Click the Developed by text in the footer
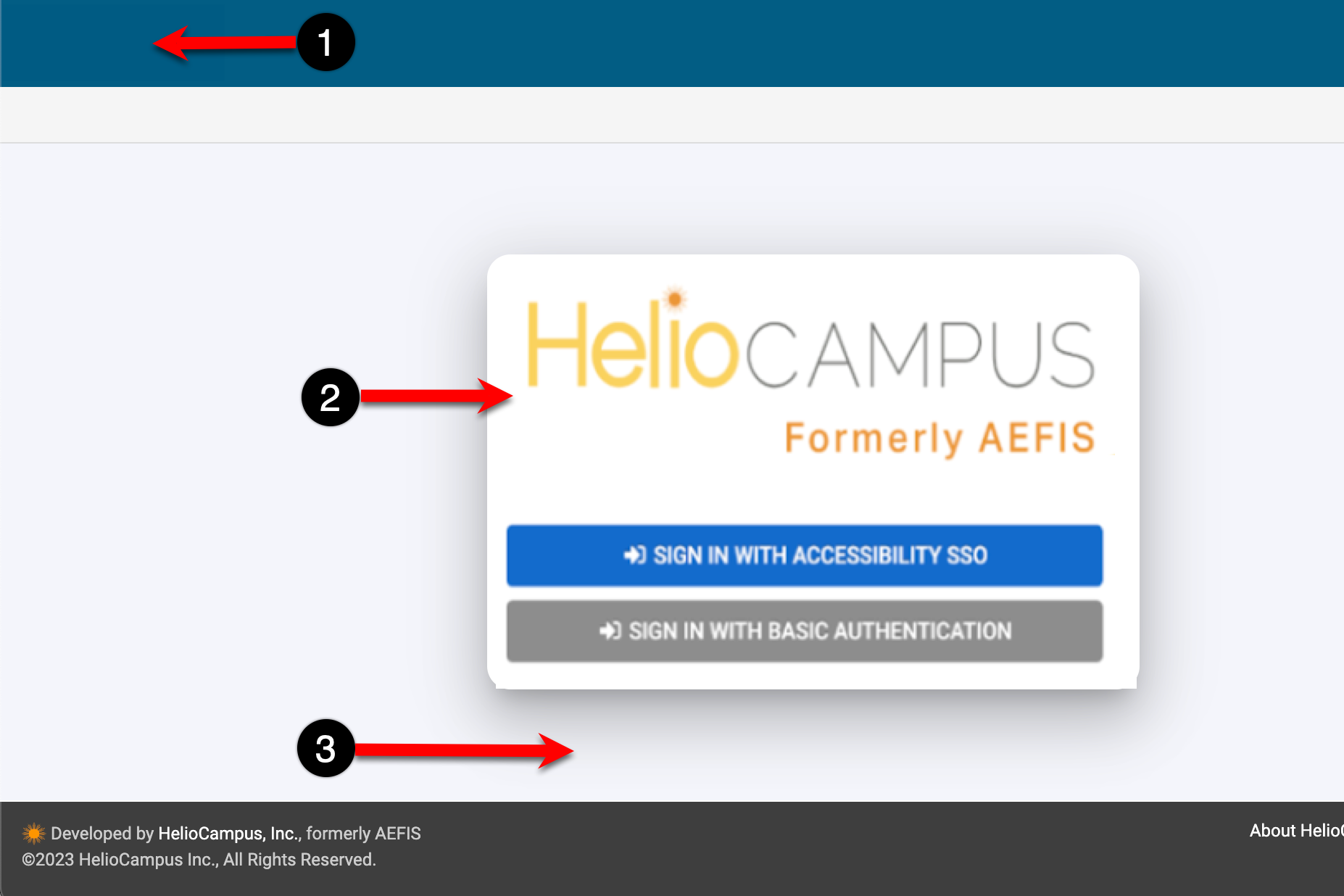Image resolution: width=1344 pixels, height=896 pixels. click(101, 834)
